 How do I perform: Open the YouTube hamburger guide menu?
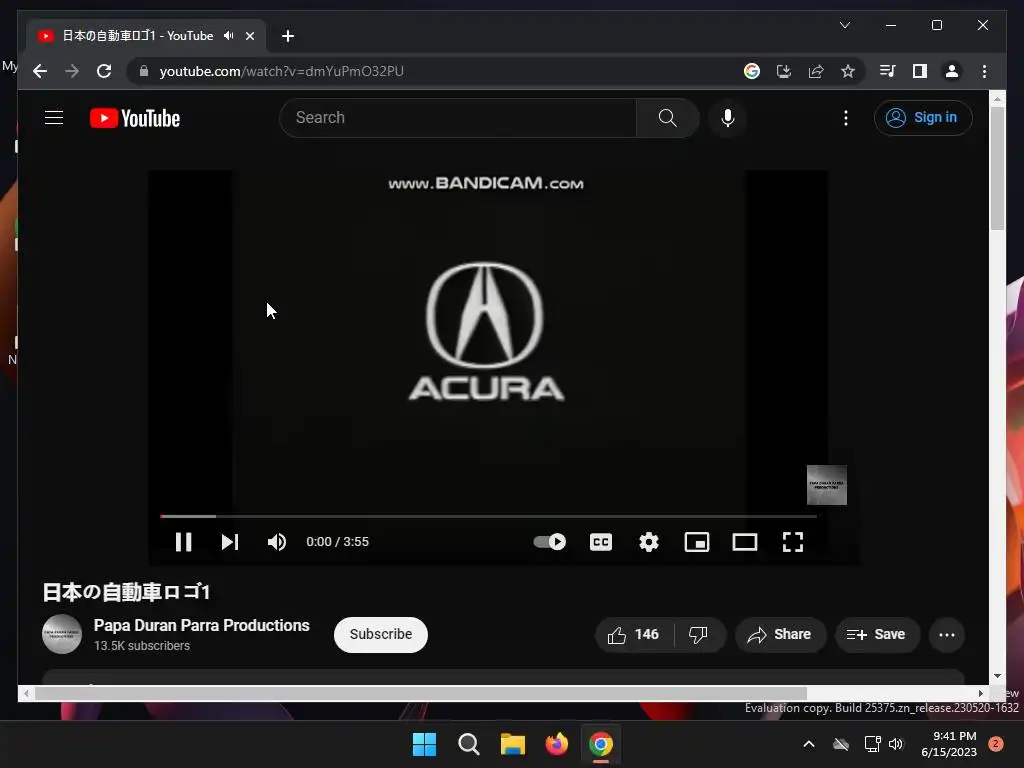click(54, 118)
